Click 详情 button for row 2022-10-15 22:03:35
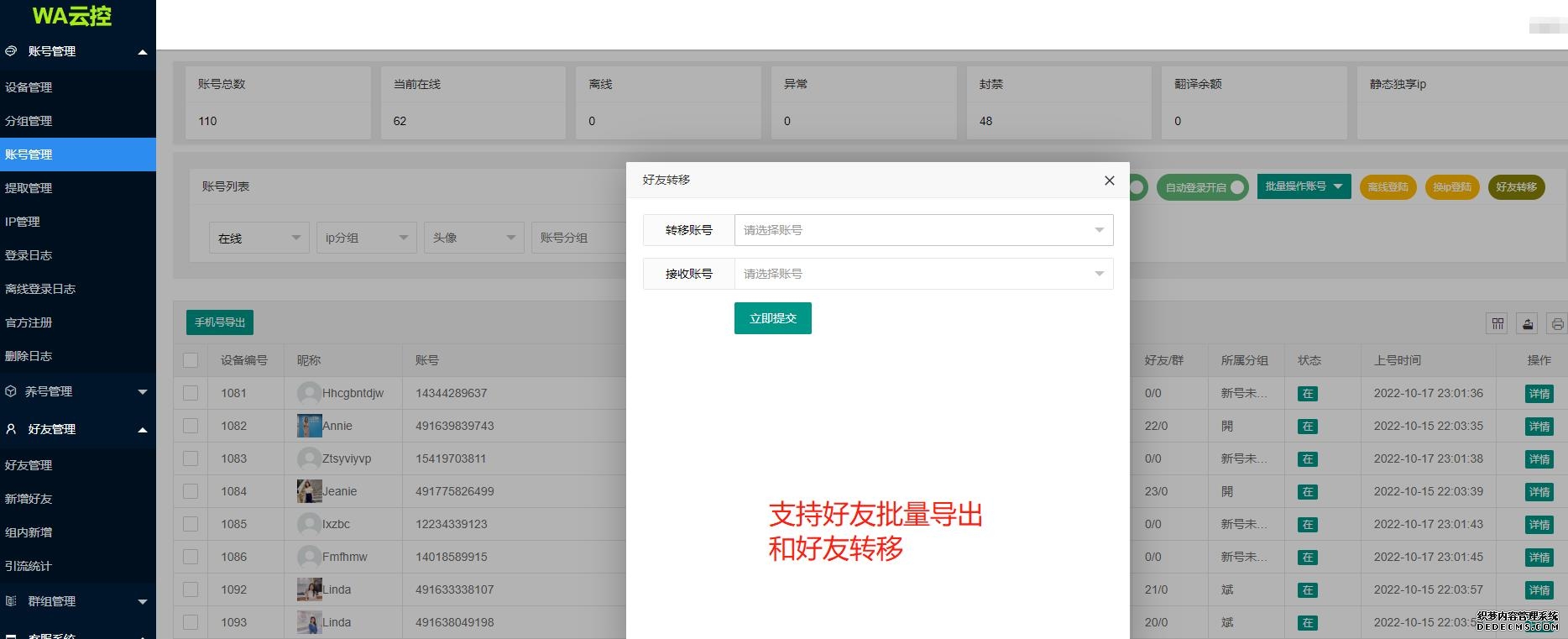The image size is (1568, 639). pyautogui.click(x=1539, y=427)
